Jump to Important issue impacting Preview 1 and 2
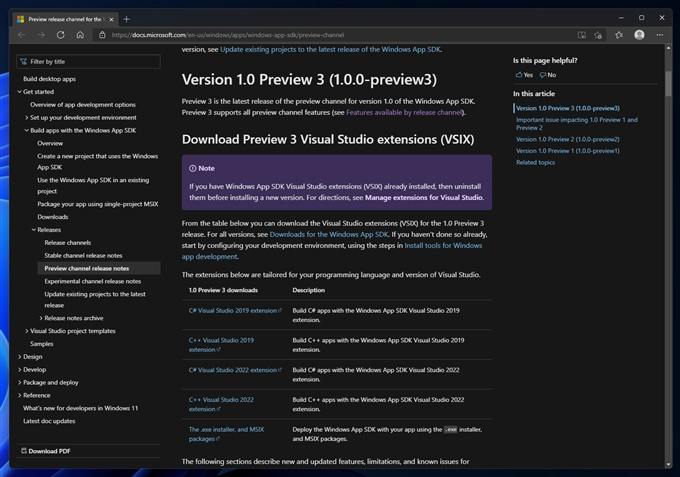This screenshot has height=477, width=680. pyautogui.click(x=577, y=124)
